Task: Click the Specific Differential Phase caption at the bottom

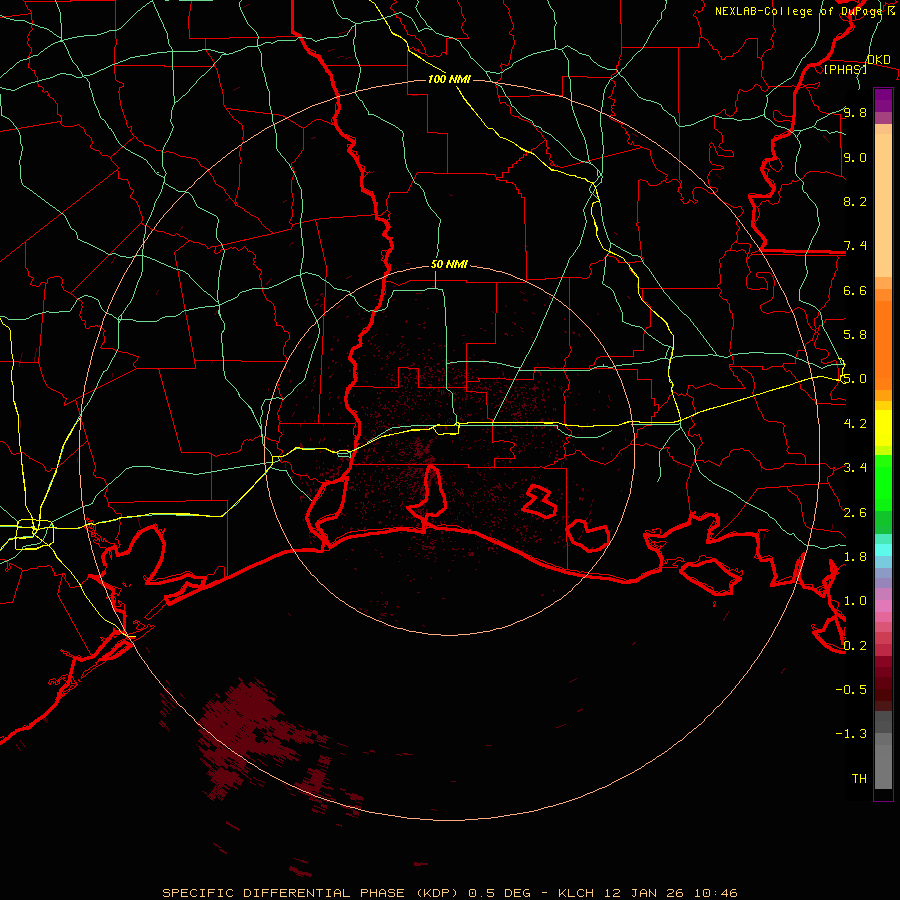Action: (x=450, y=893)
